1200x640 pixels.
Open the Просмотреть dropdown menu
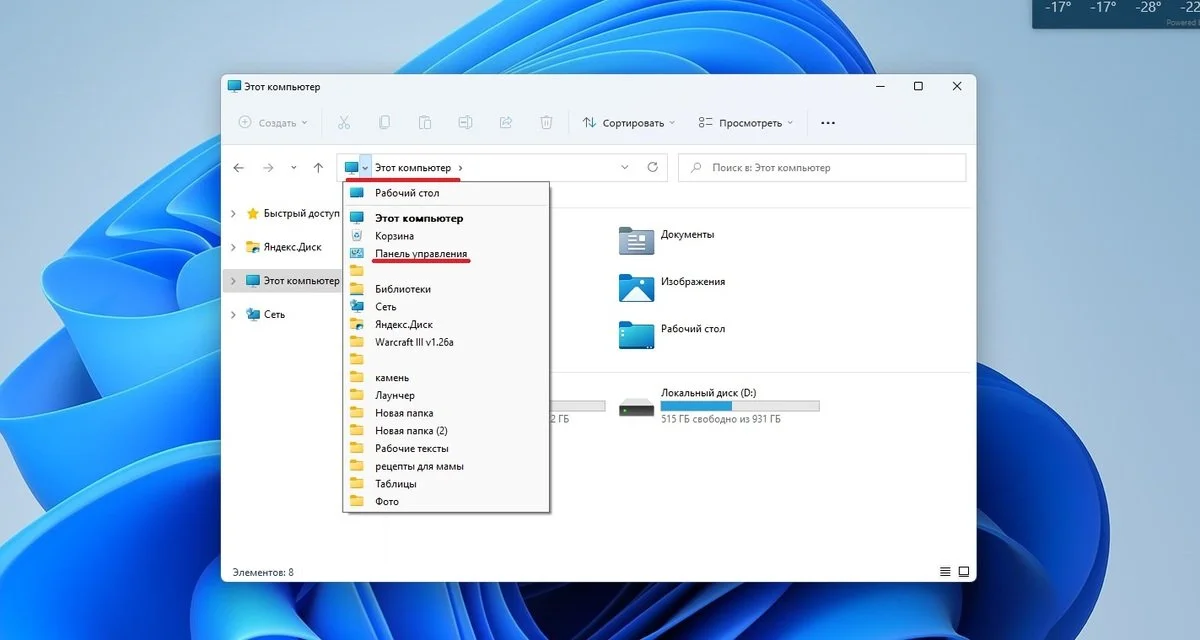746,123
